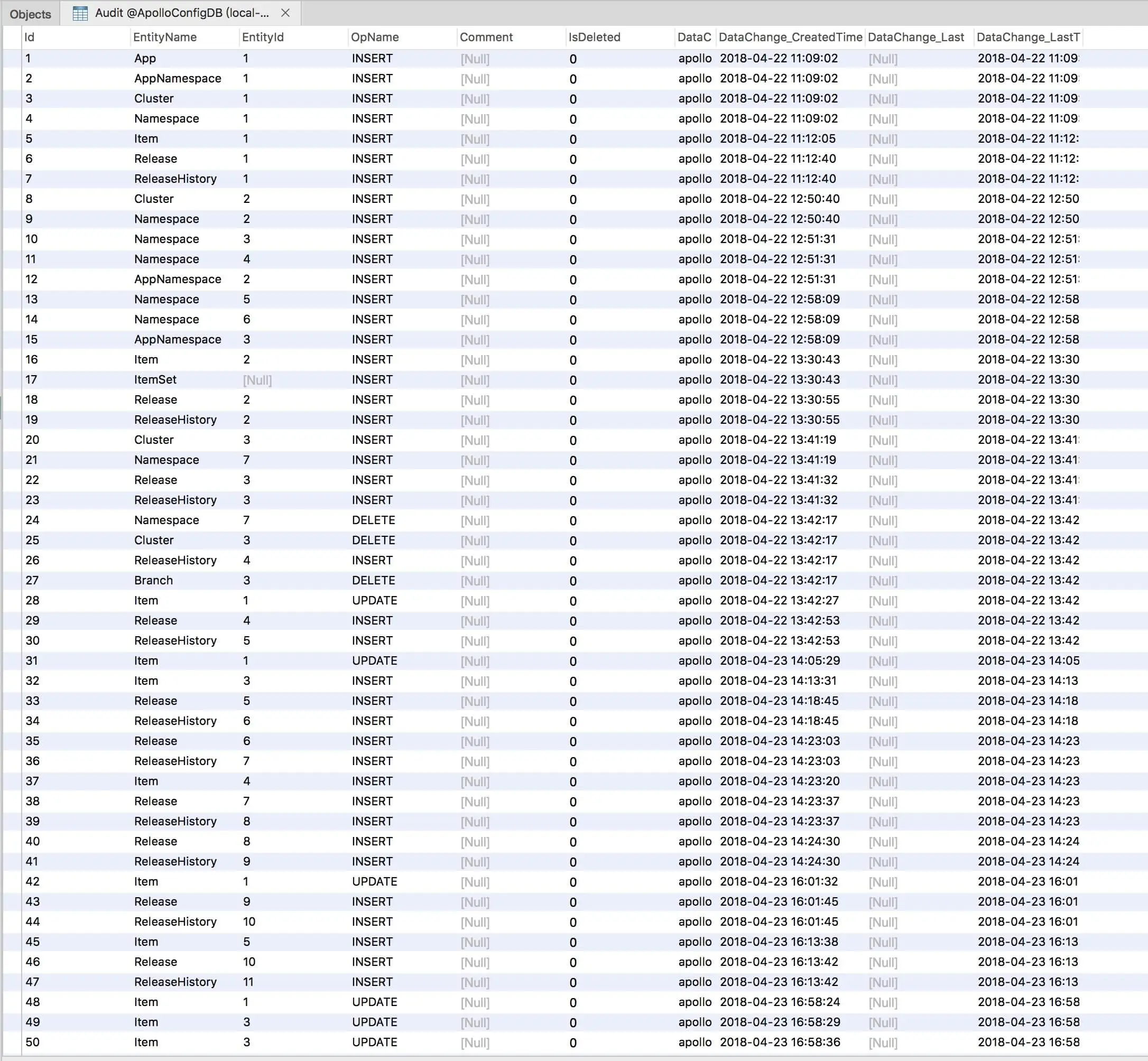Click IsDeleted '0' in row 10
Screen dimensions: 1148x1061
pos(573,240)
